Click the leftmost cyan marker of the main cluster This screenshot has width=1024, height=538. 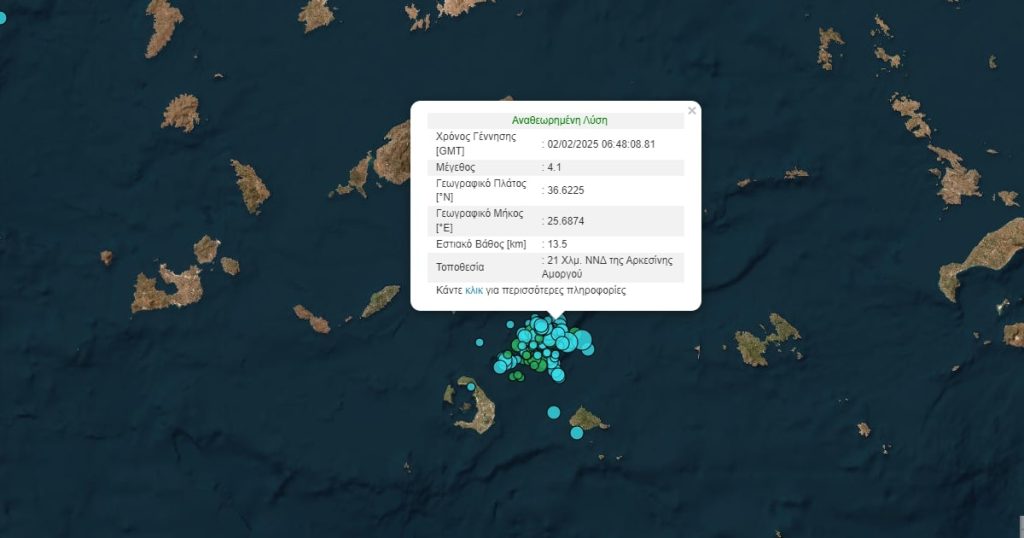click(500, 366)
